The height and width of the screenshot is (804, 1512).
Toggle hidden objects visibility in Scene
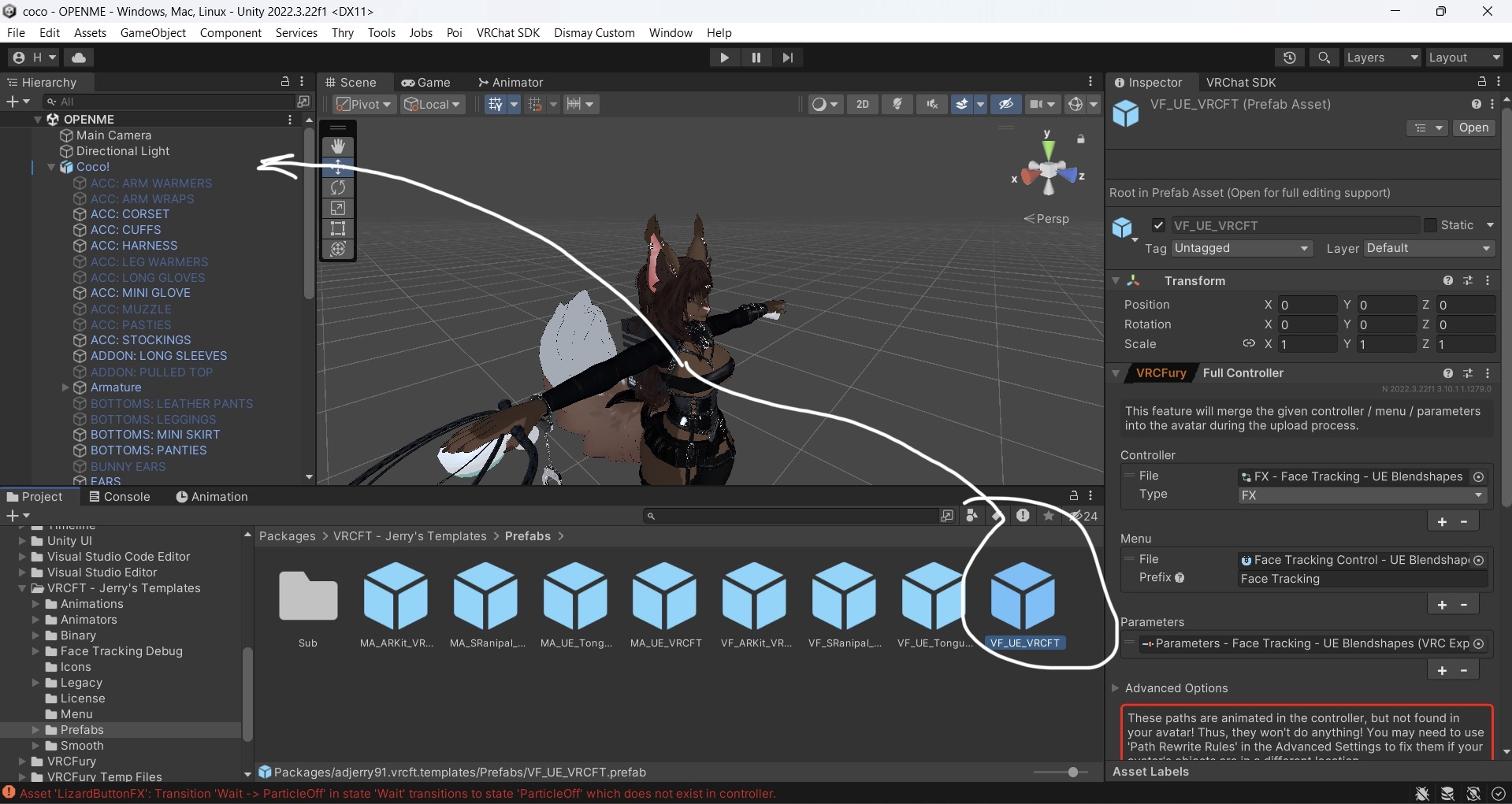(1006, 104)
